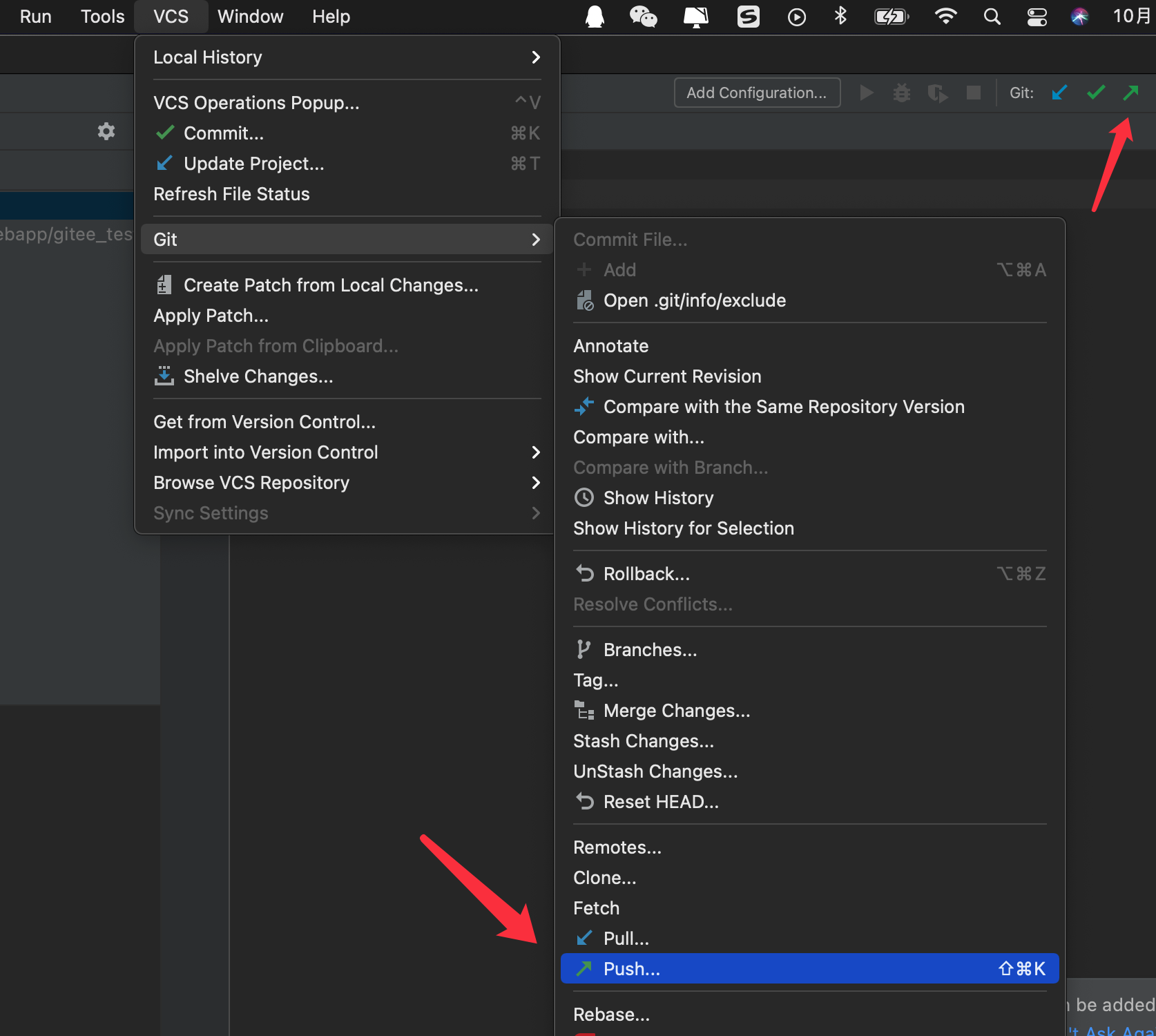The width and height of the screenshot is (1156, 1036).
Task: Select Merge Changes...
Action: pyautogui.click(x=809, y=711)
